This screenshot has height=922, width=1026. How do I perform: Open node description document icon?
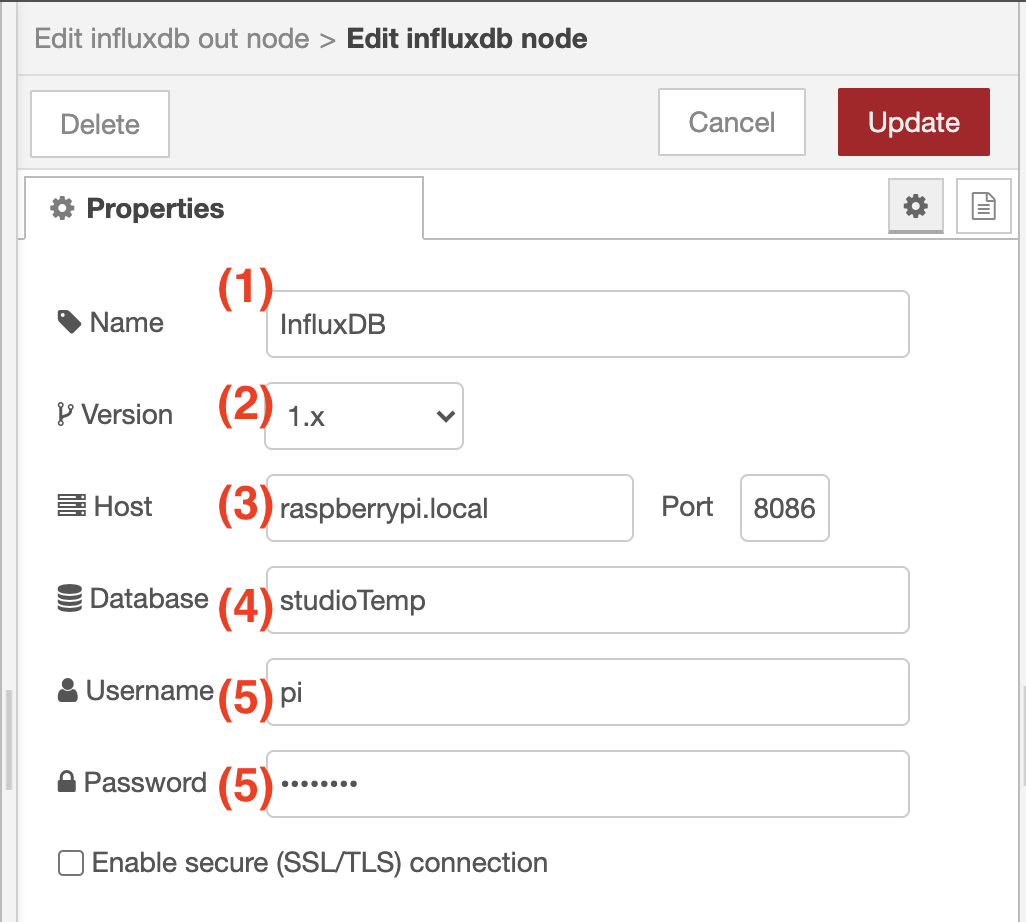click(x=983, y=205)
